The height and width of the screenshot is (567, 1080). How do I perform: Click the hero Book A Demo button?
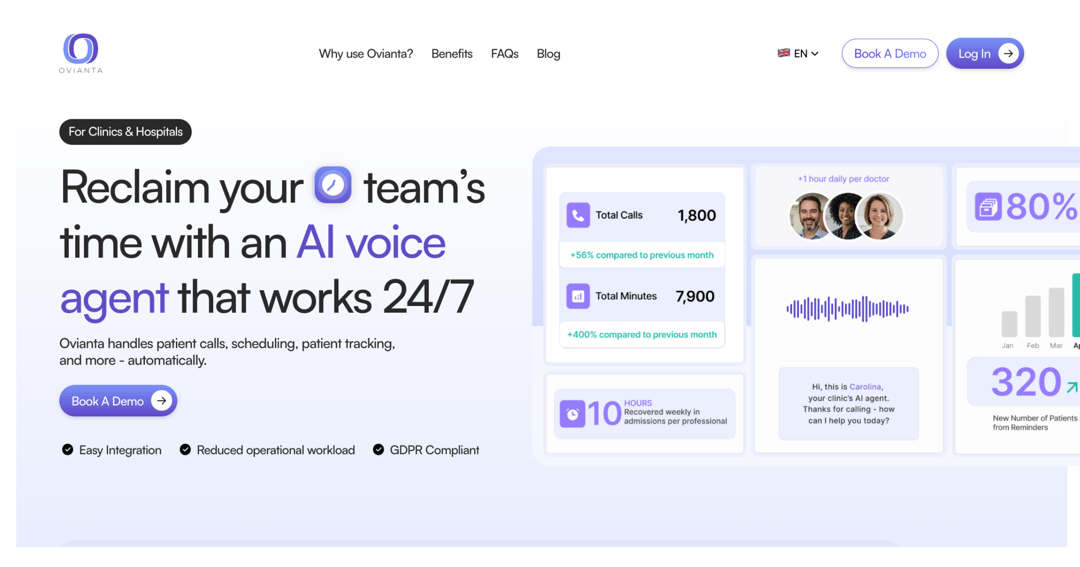pos(118,400)
